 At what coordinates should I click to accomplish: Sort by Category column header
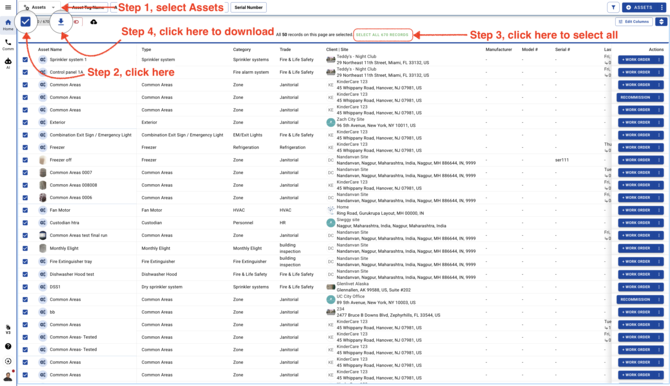242,50
